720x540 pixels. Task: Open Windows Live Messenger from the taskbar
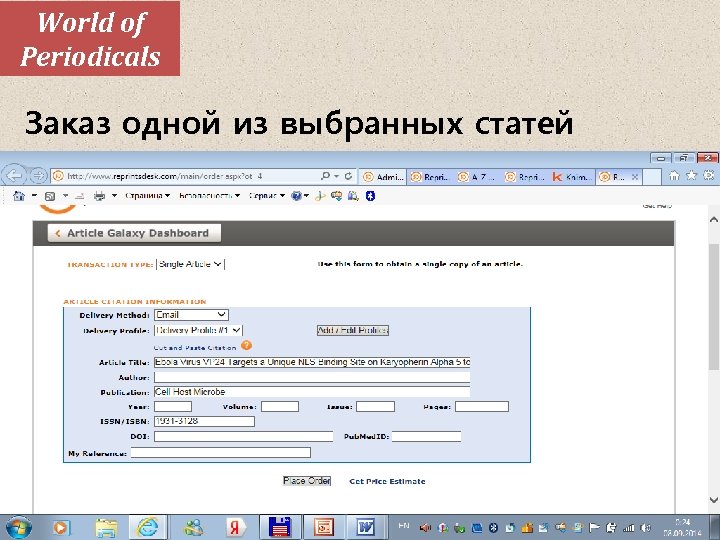click(x=194, y=528)
